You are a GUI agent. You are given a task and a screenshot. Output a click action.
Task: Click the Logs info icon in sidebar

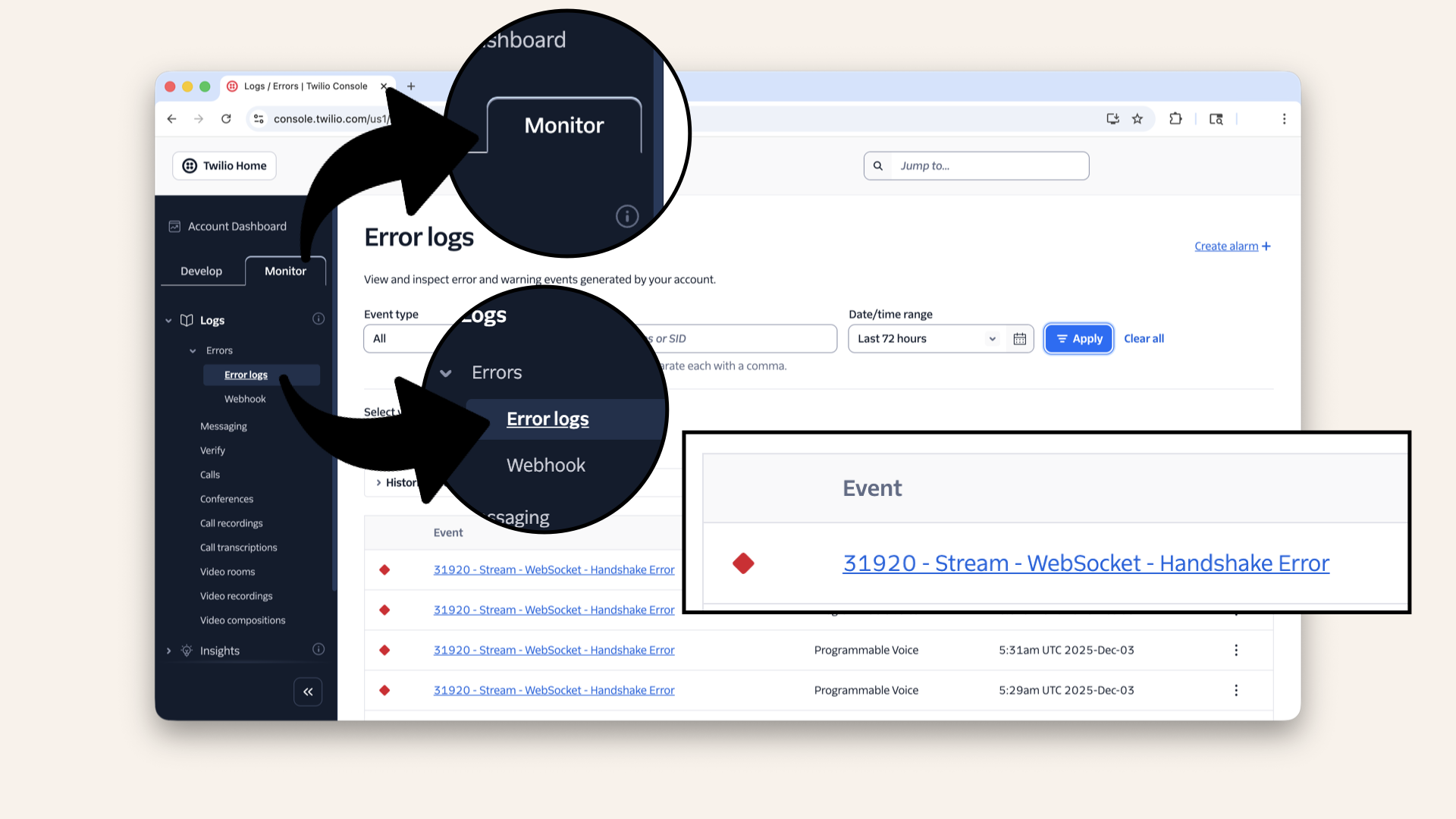click(318, 319)
